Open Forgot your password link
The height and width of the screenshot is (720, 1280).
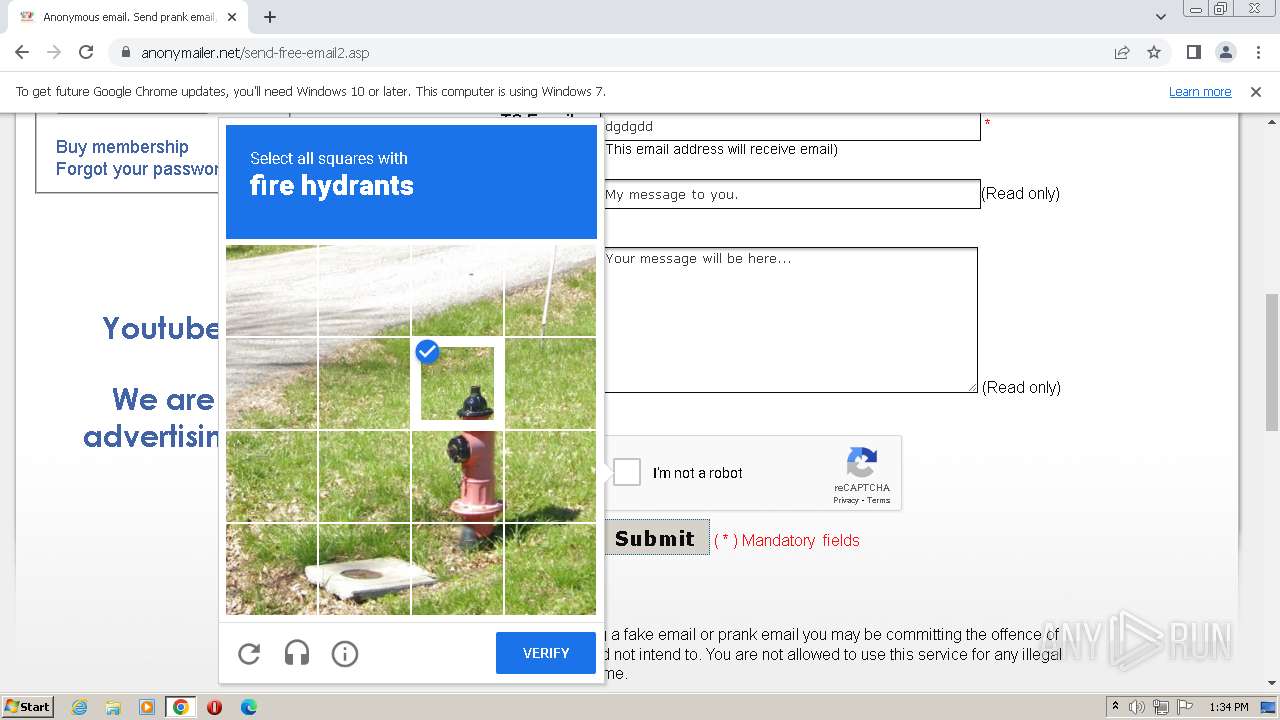pyautogui.click(x=138, y=169)
